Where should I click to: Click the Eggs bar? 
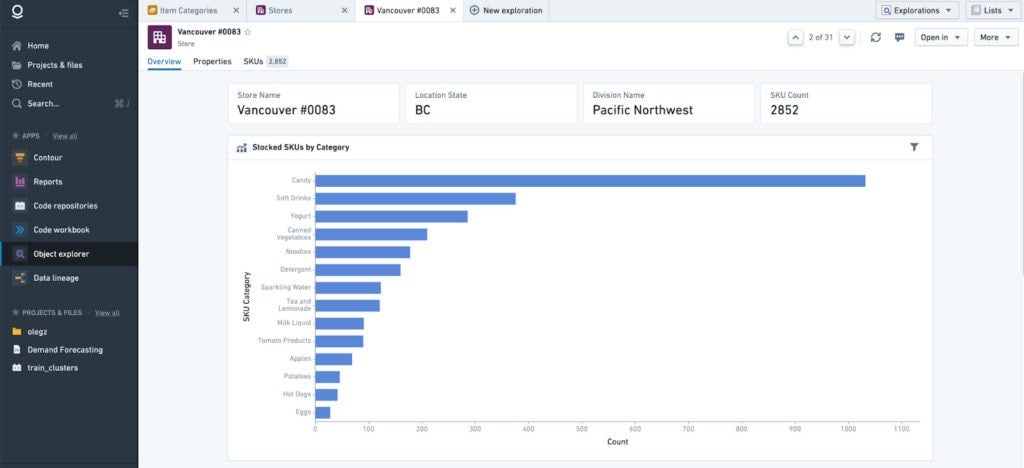coord(323,413)
